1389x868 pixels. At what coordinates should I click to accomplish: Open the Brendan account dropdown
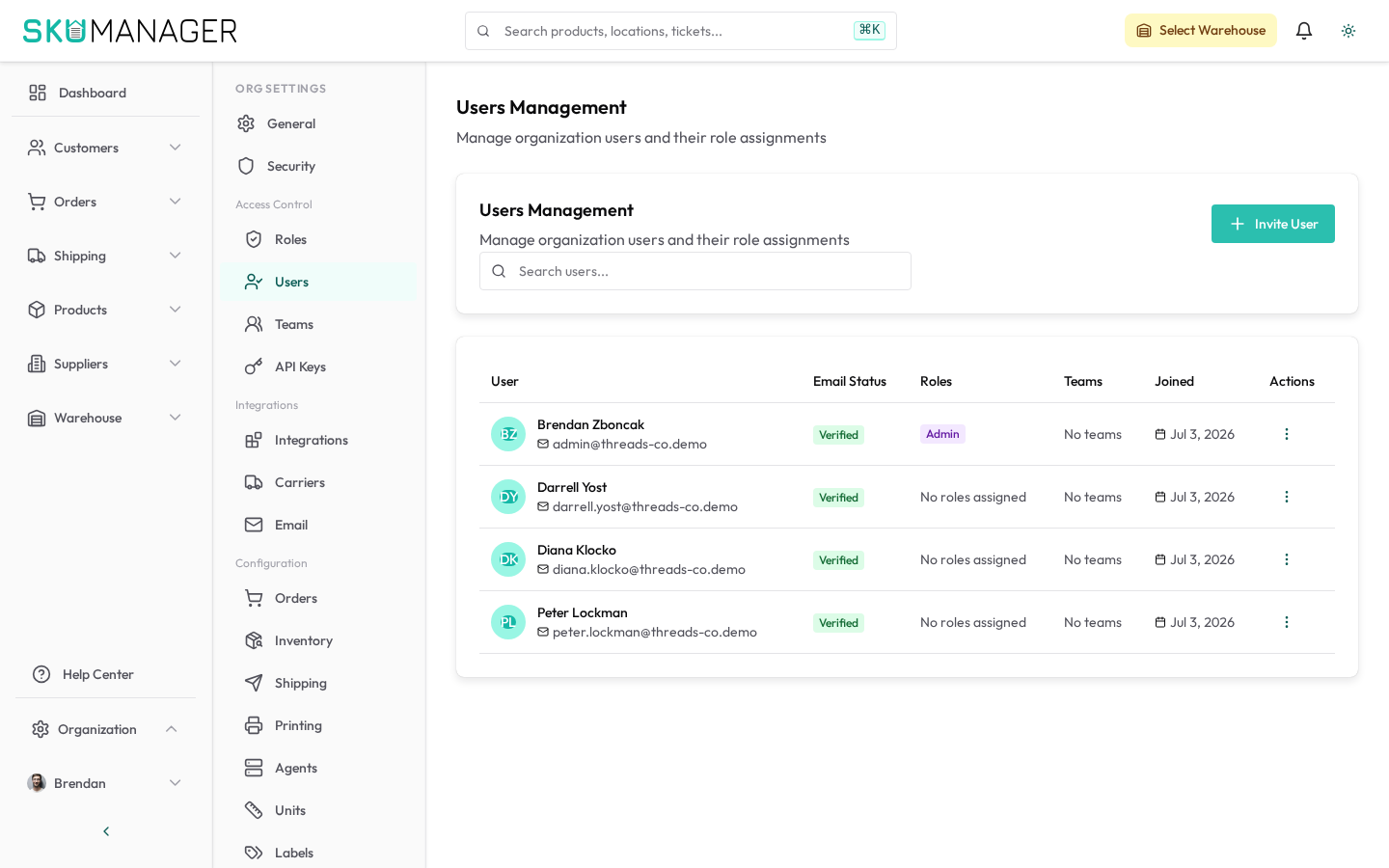[x=106, y=783]
